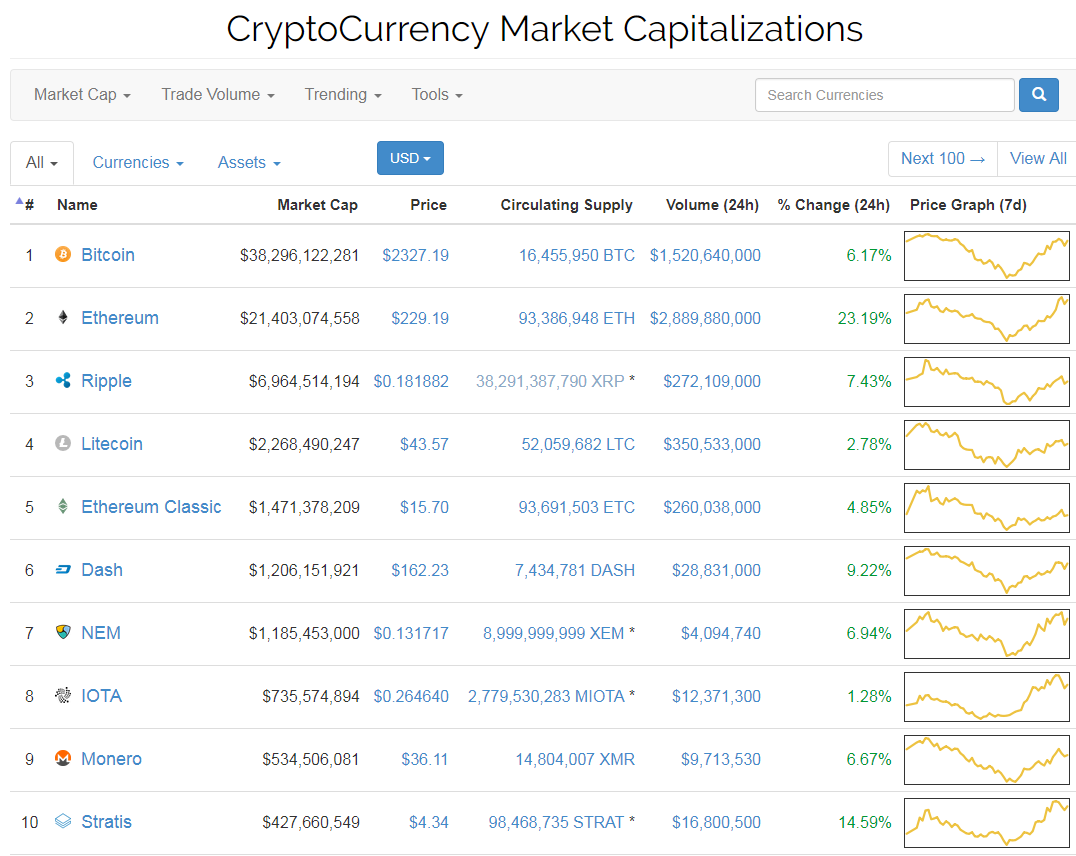Click the Ripple logo icon

click(63, 380)
